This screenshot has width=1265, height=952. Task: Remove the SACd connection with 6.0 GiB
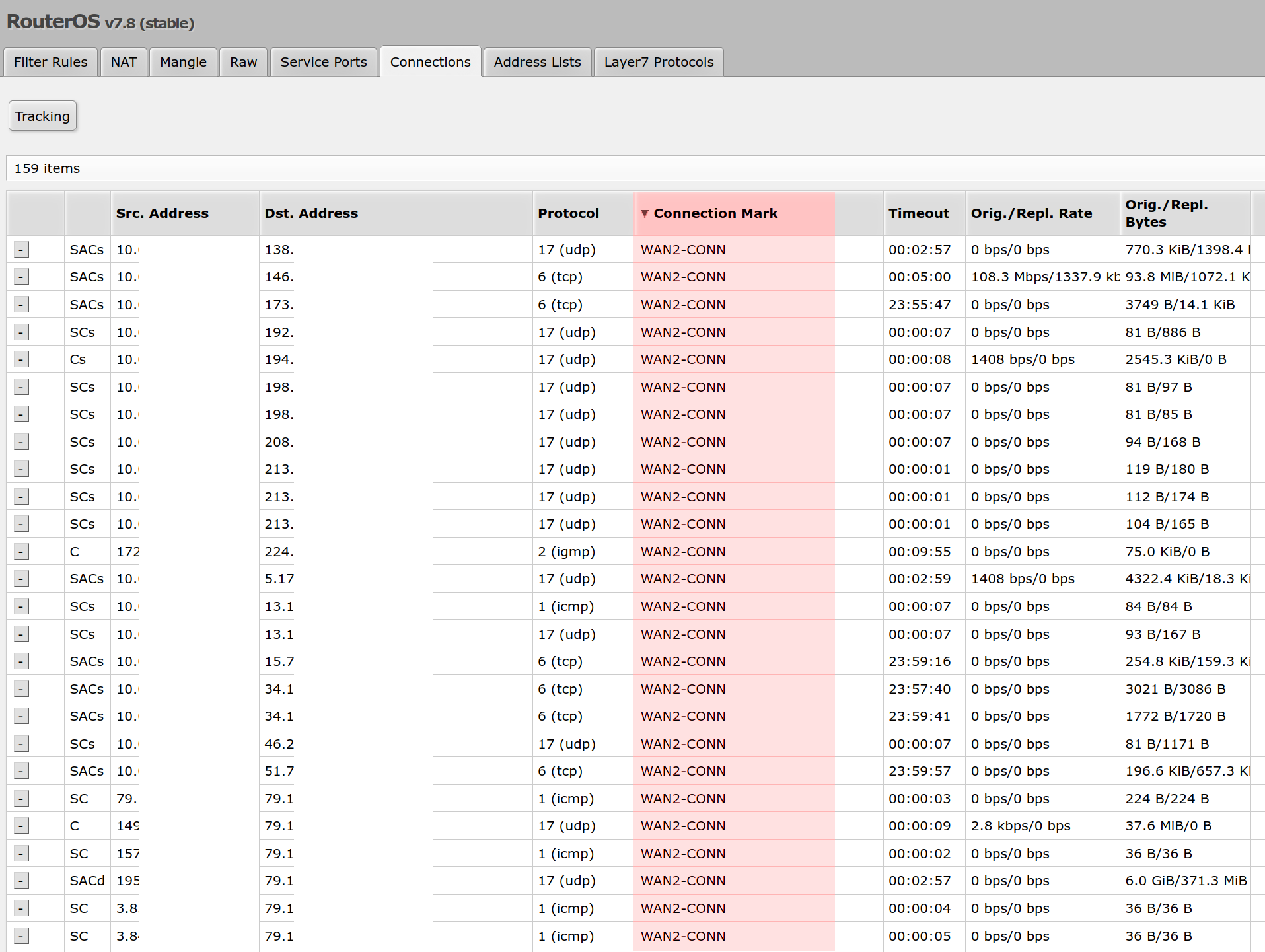pos(21,881)
